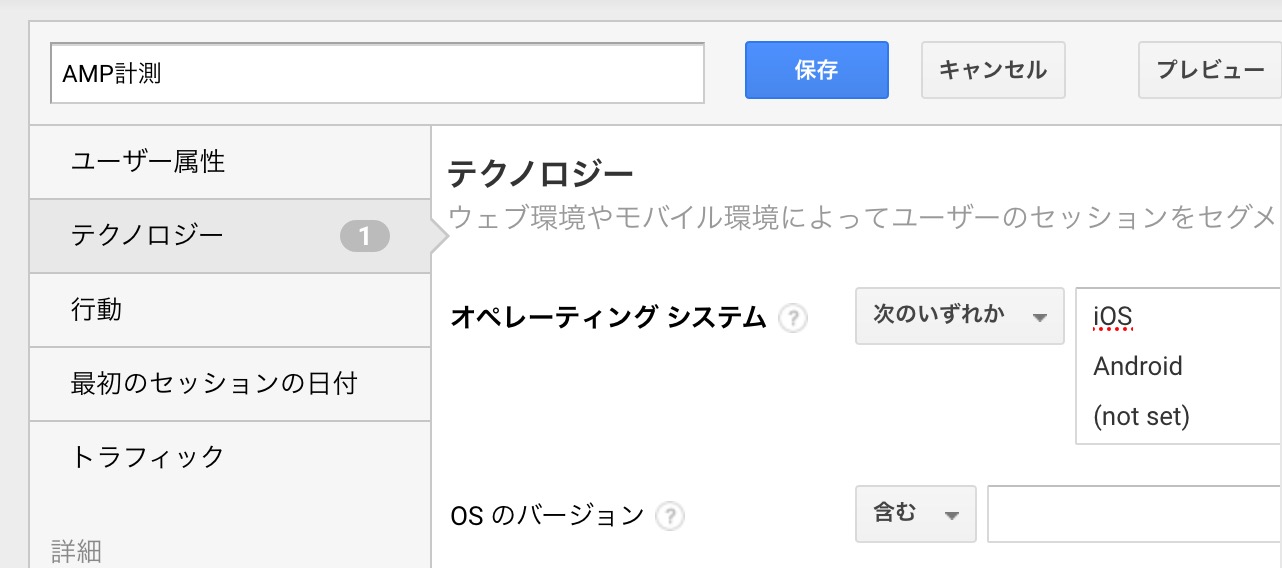Click the OS のバージョン help icon

[670, 516]
